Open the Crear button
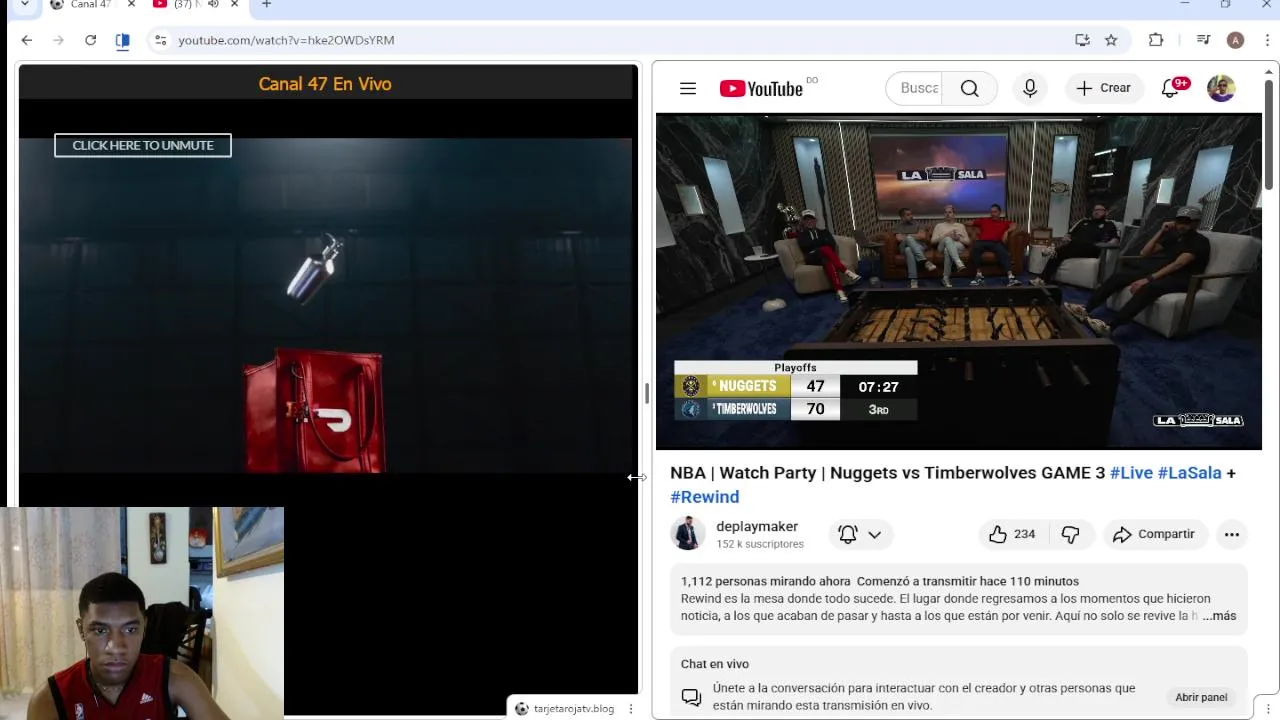1280x720 pixels. tap(1104, 88)
